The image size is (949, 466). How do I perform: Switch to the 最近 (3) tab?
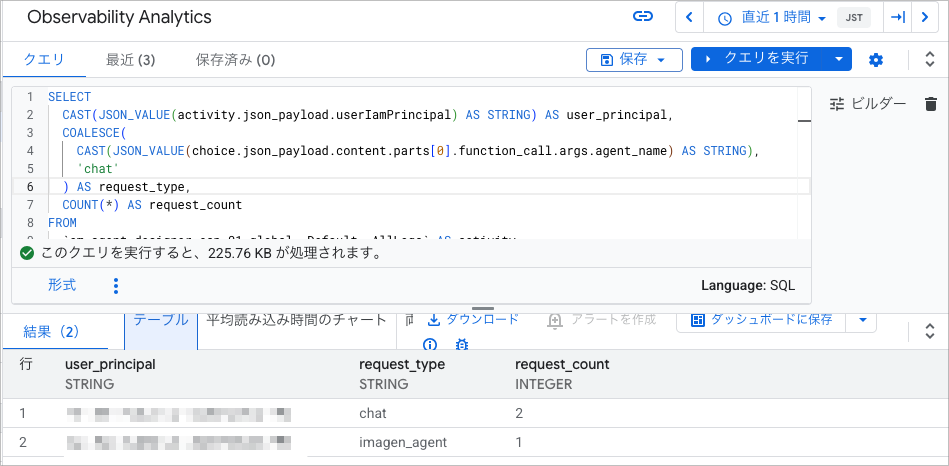click(x=130, y=60)
